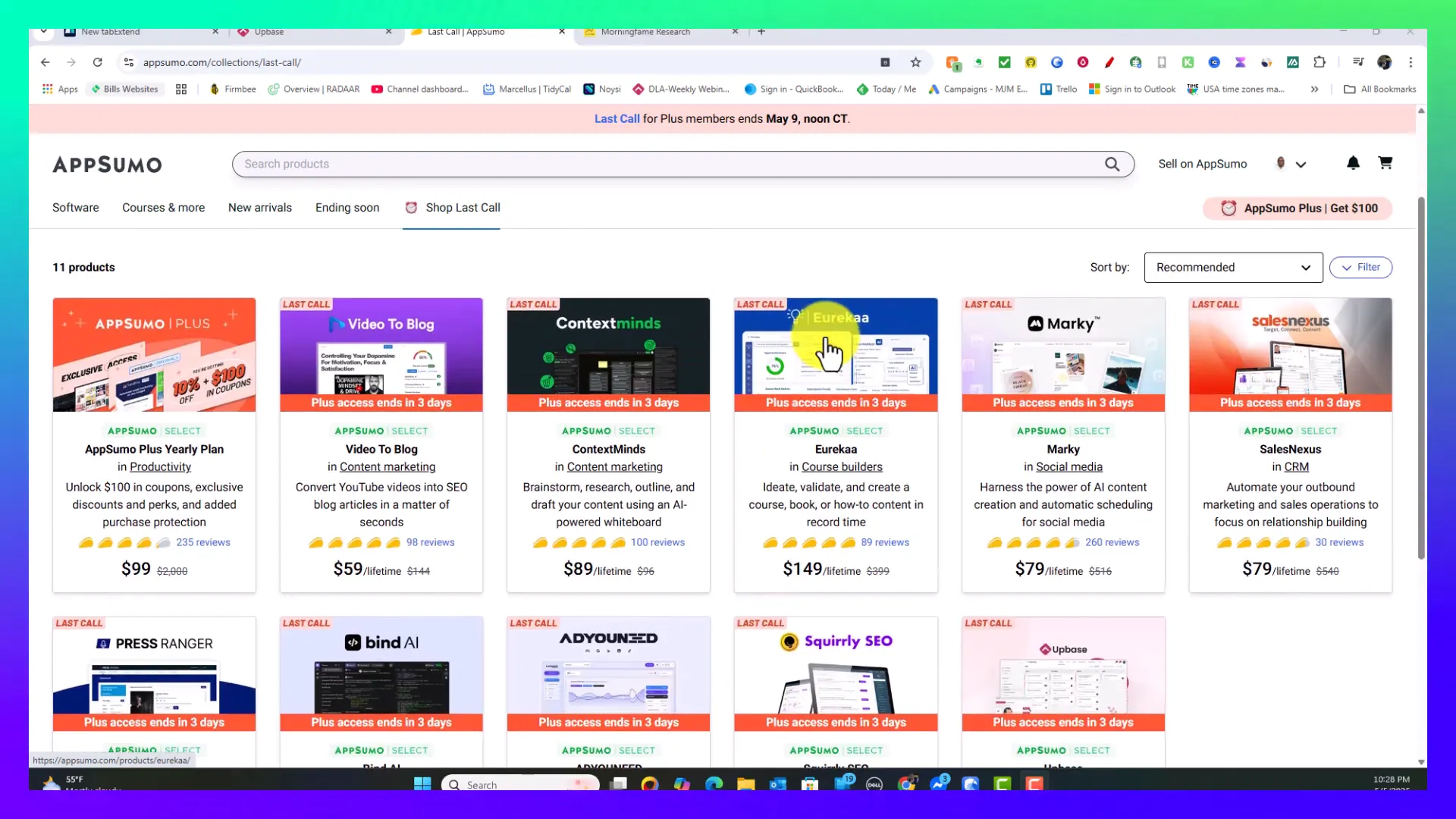1456x819 pixels.
Task: Open the Courses & more menu
Action: (163, 208)
